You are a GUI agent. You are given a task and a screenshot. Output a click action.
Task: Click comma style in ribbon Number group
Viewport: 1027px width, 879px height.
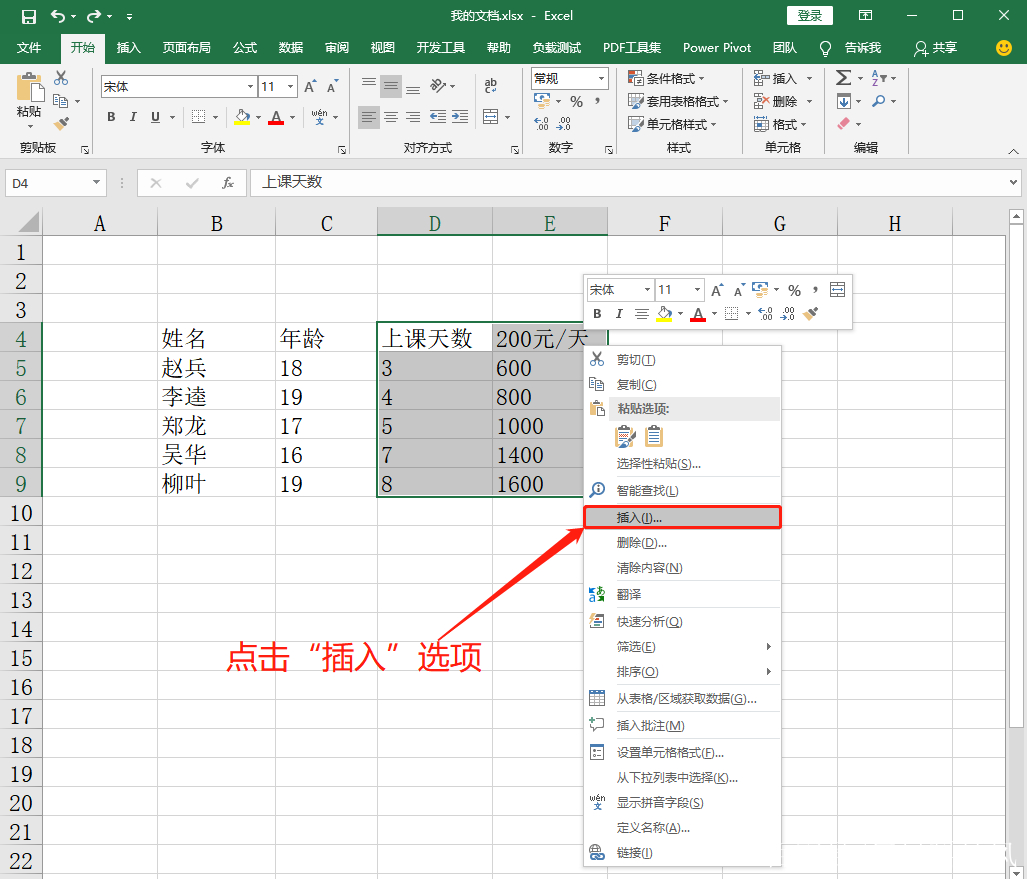597,101
